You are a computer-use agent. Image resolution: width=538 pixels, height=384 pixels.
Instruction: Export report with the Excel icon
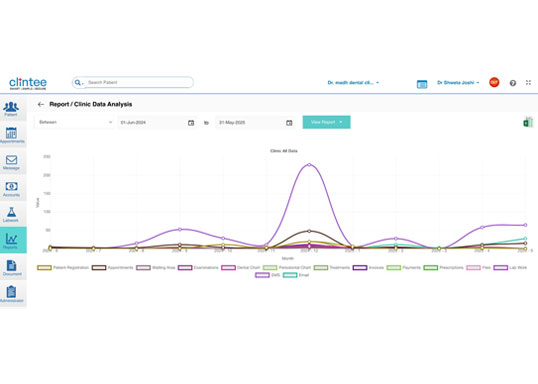(528, 122)
